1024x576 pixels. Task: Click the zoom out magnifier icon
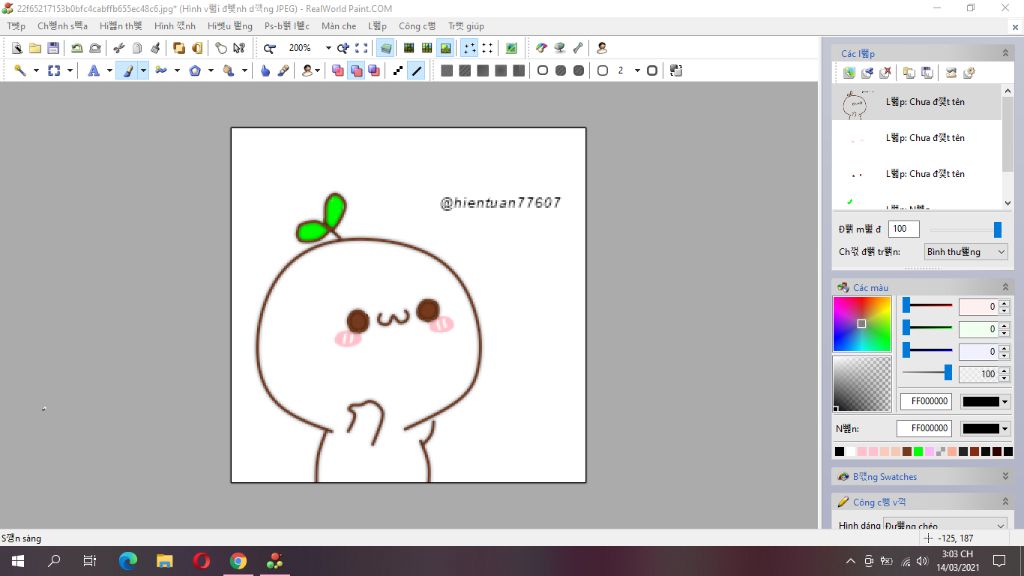click(270, 48)
